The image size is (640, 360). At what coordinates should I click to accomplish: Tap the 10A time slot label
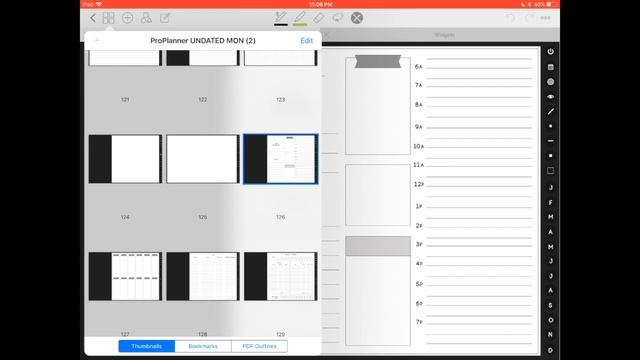click(x=419, y=146)
